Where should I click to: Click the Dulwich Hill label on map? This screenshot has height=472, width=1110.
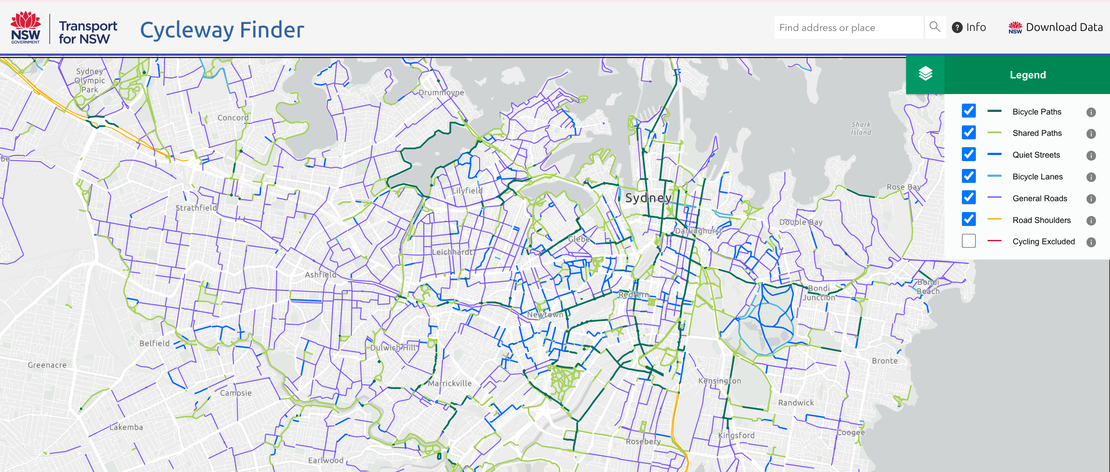click(395, 347)
